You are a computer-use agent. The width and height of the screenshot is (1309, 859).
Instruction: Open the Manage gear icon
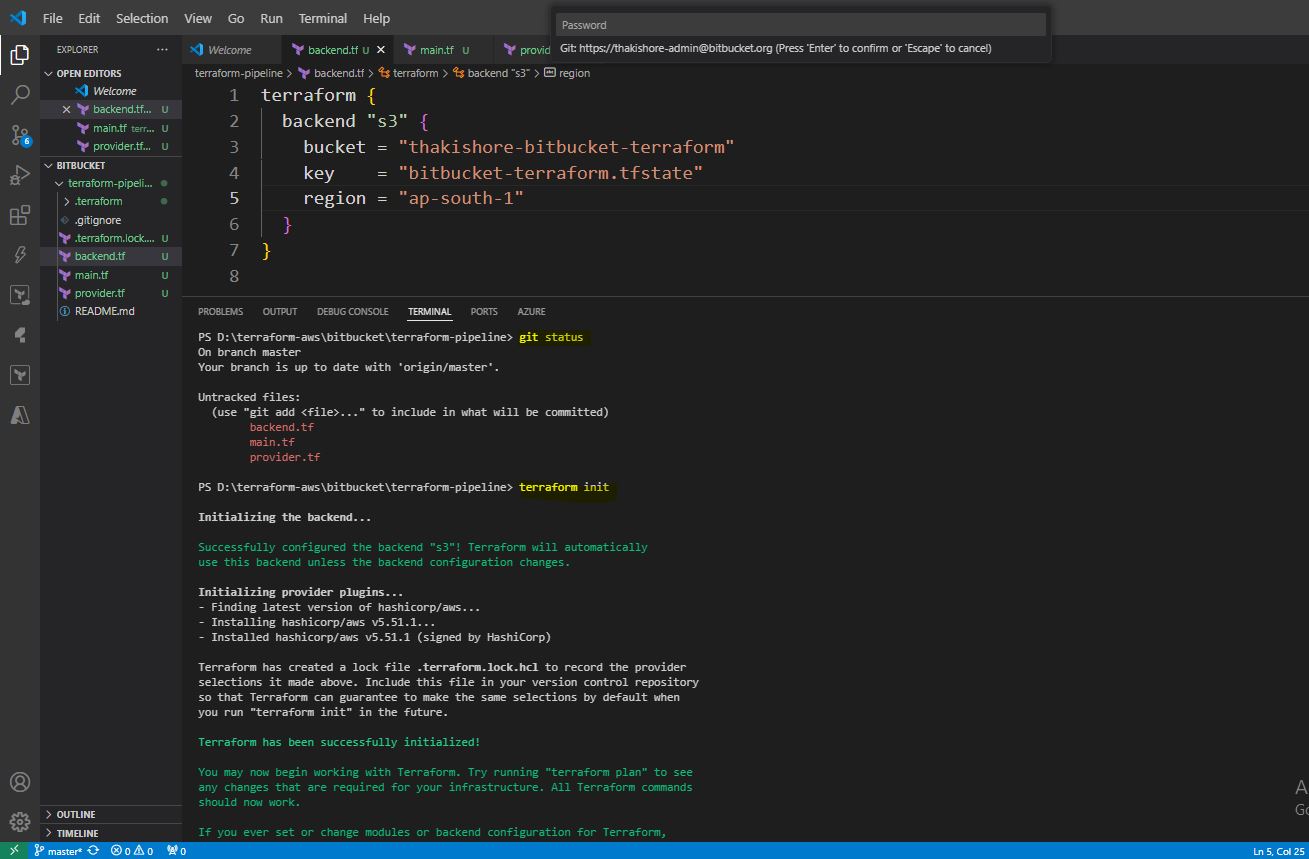click(19, 822)
